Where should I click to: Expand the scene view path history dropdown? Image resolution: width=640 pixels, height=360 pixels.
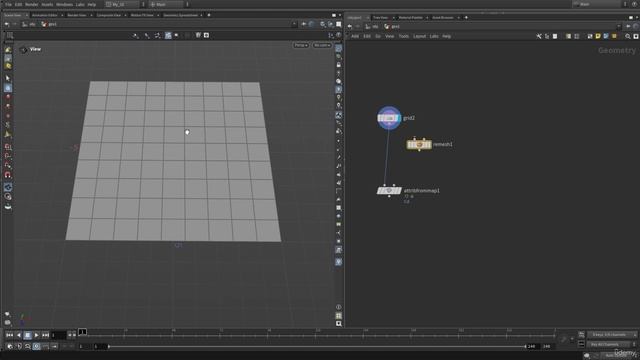(294, 24)
